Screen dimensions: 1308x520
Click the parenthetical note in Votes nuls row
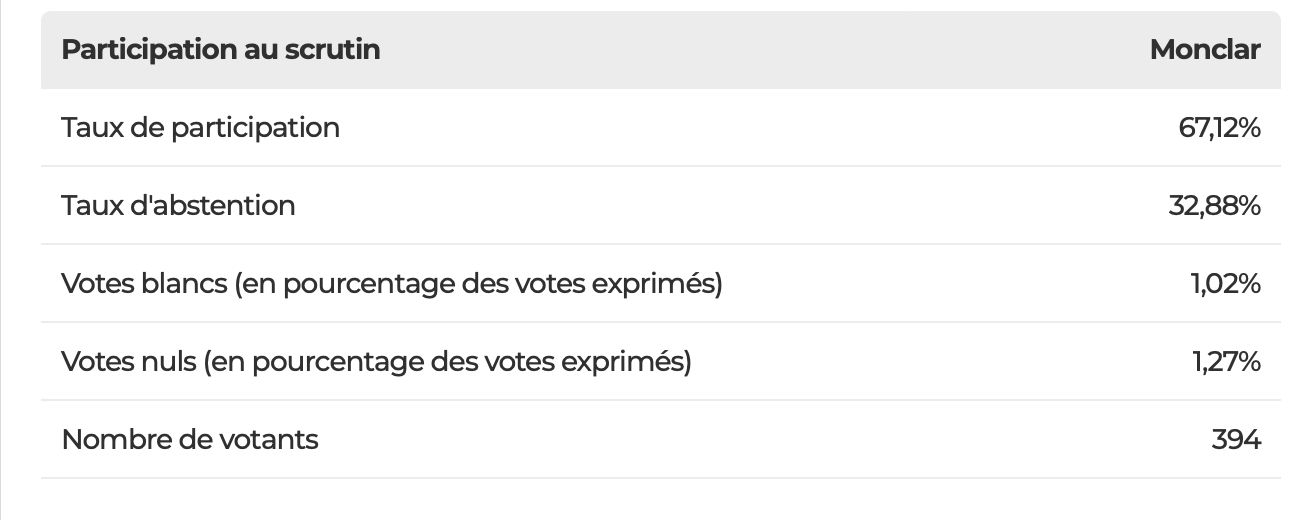click(x=447, y=361)
